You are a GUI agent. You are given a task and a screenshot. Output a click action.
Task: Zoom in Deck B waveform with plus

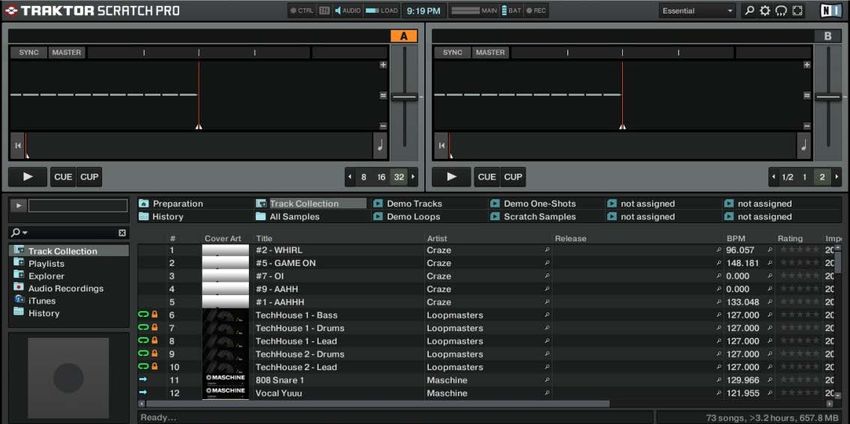point(807,65)
